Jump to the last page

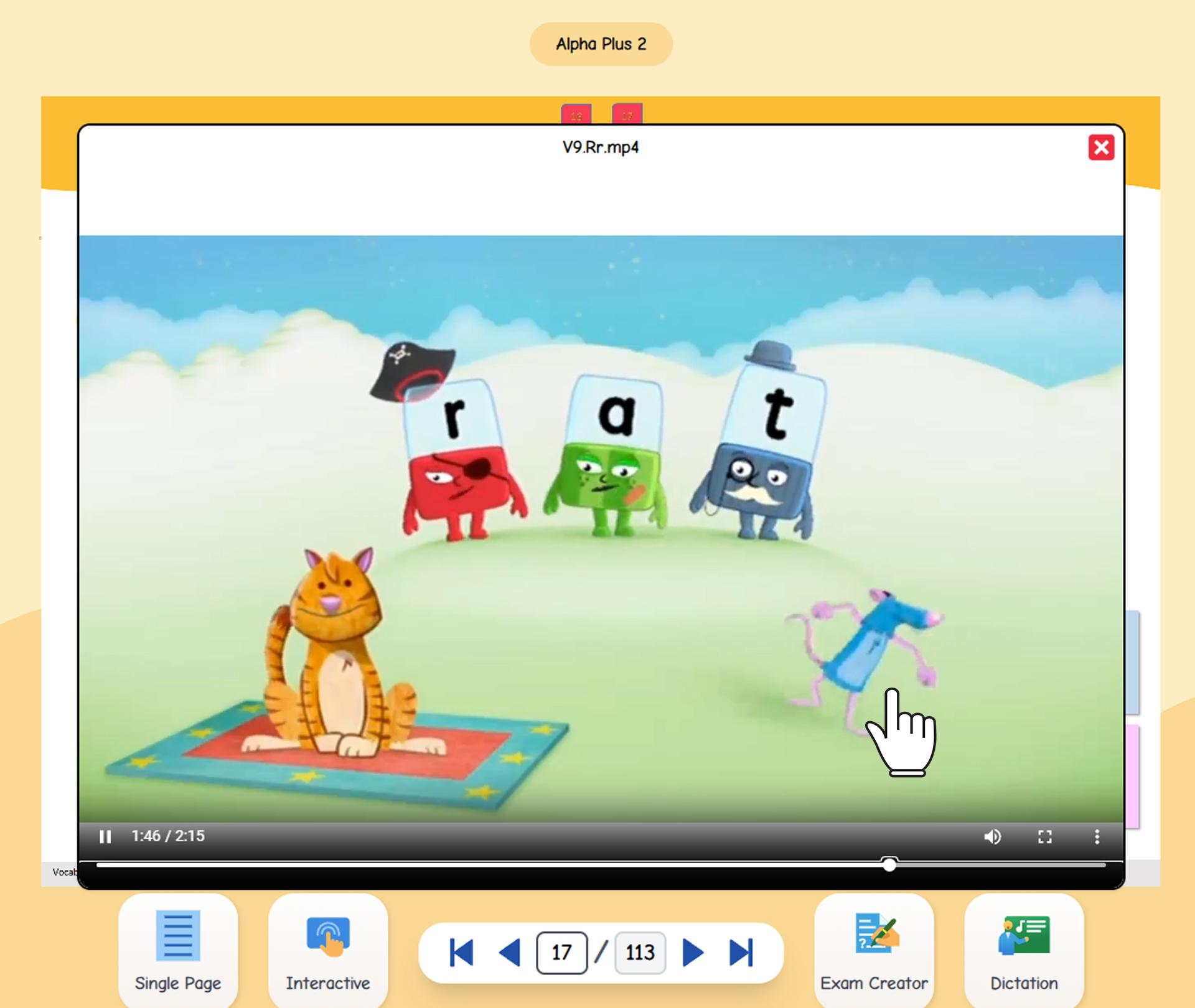pyautogui.click(x=741, y=952)
